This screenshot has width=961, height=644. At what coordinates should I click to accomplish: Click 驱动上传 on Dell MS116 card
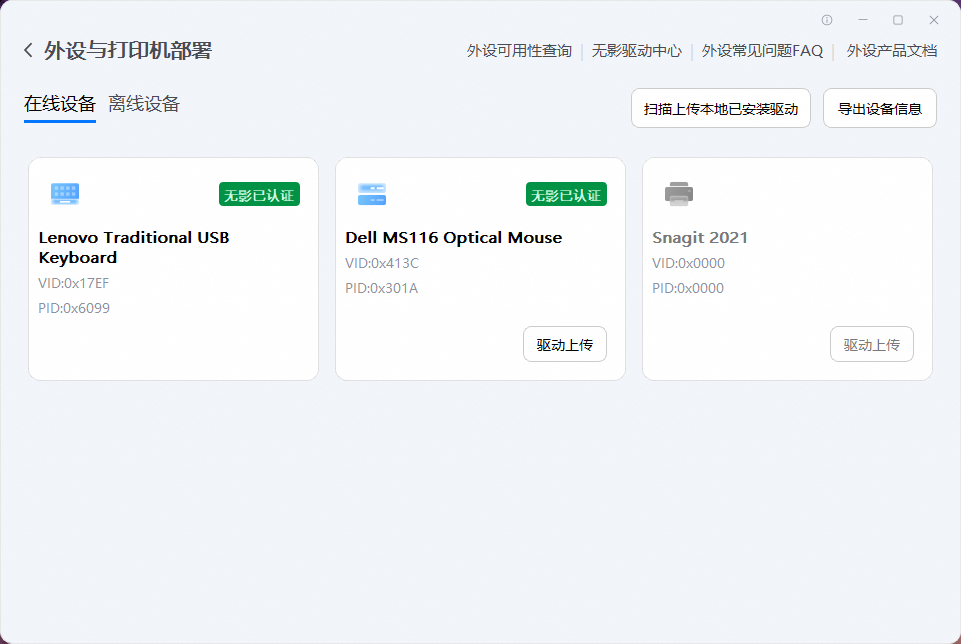point(564,344)
